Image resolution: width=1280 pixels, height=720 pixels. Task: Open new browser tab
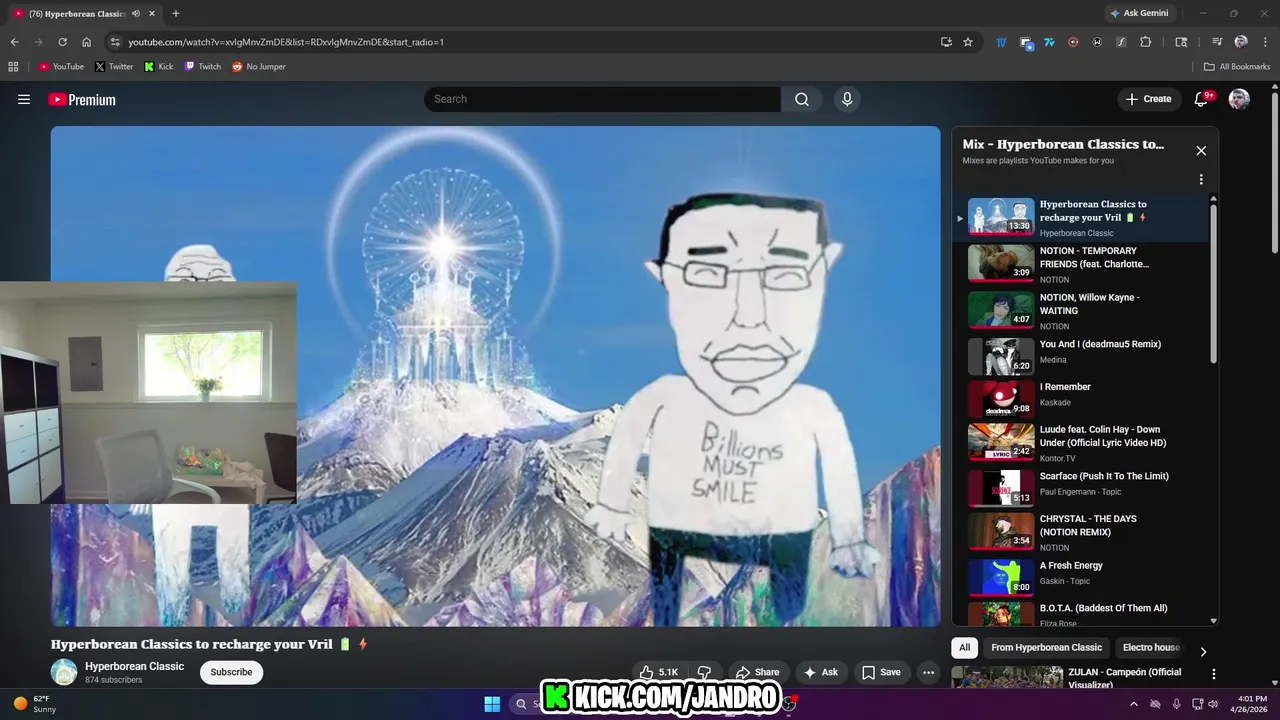click(176, 14)
